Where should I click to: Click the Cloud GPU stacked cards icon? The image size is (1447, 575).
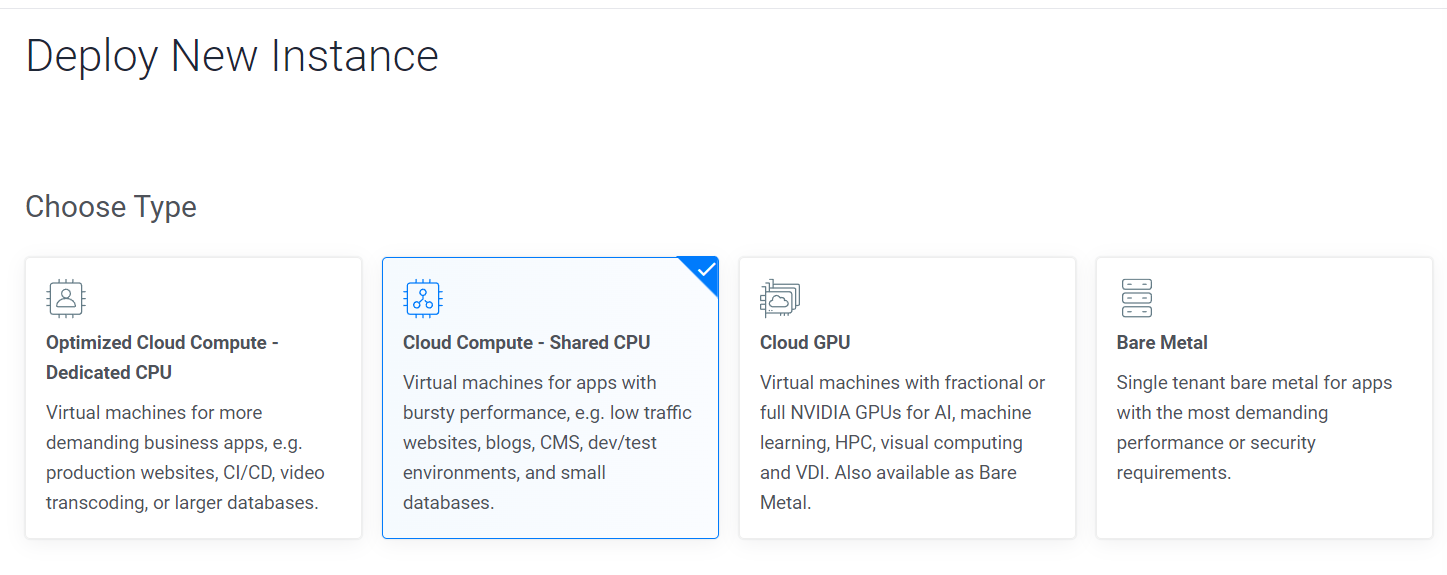(780, 298)
